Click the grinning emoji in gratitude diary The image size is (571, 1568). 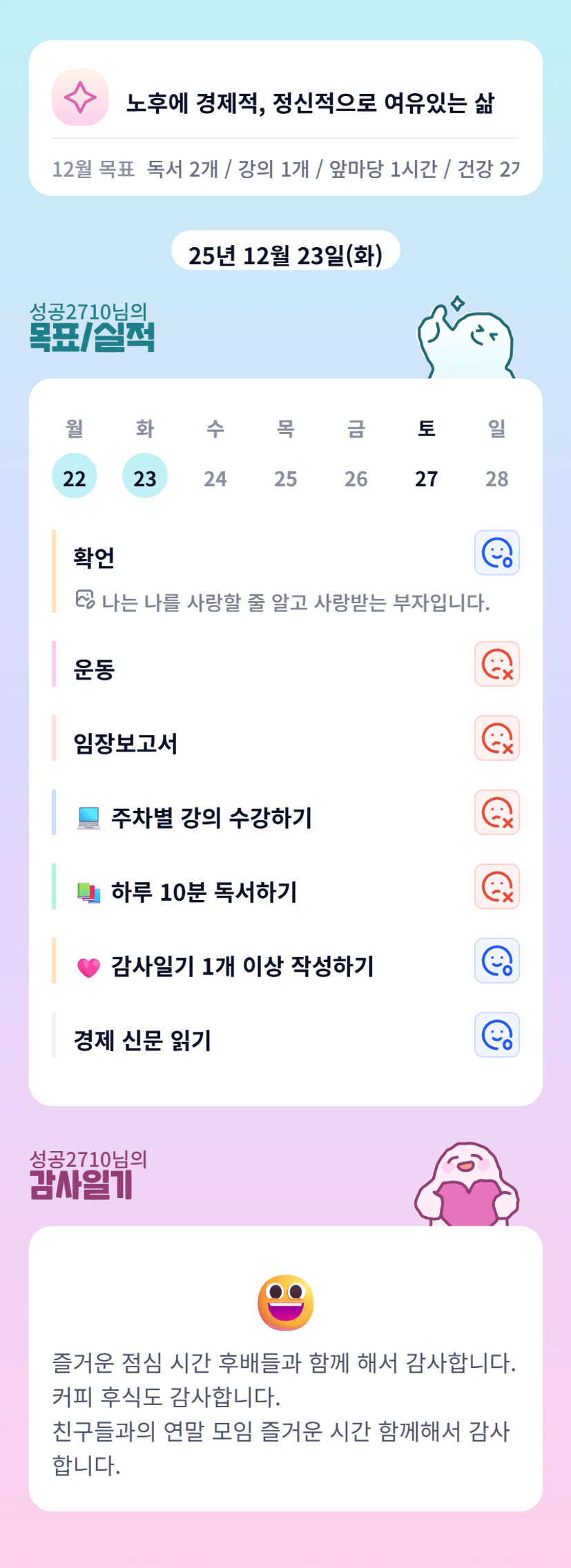pos(285,1302)
